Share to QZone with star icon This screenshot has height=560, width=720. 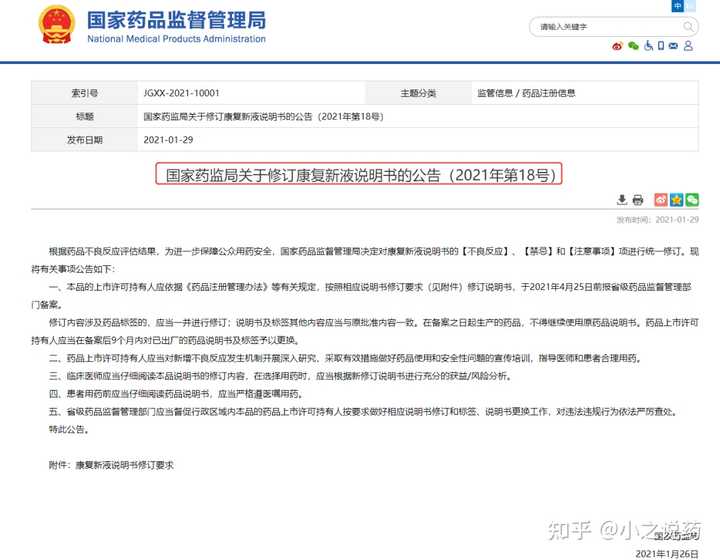[676, 200]
